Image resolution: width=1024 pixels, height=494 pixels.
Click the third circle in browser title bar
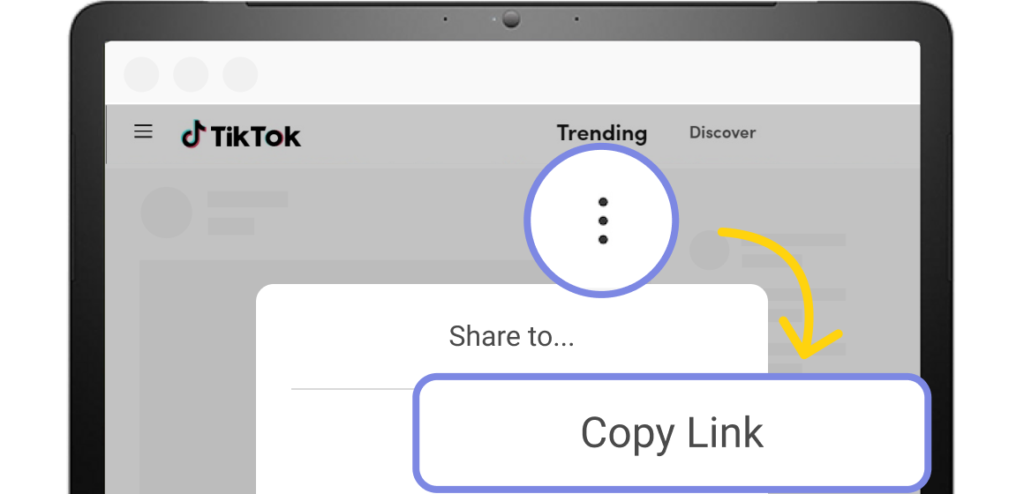point(240,74)
